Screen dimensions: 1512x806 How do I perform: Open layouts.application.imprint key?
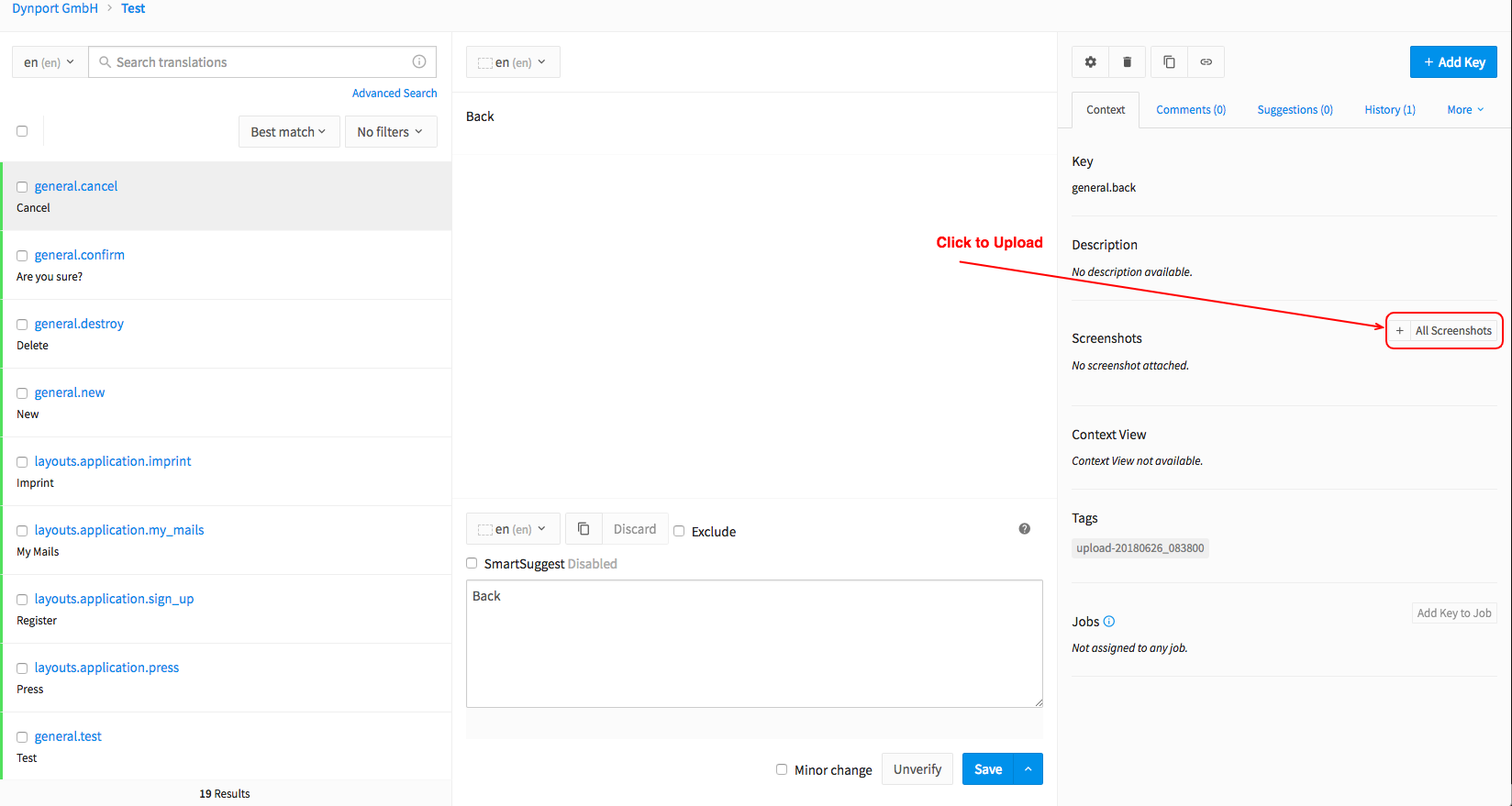pos(113,461)
